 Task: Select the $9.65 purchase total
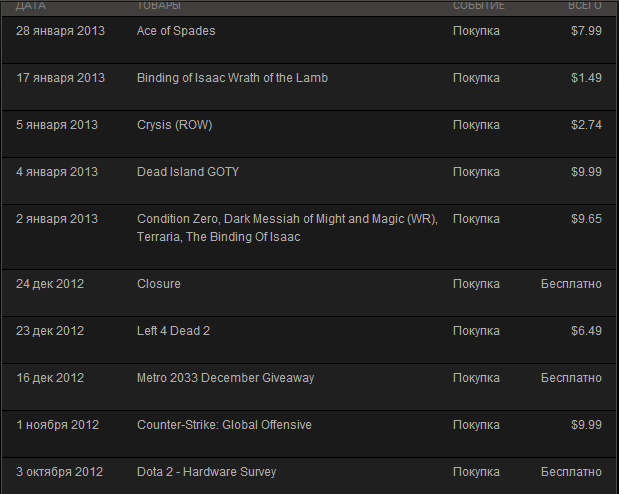click(x=586, y=219)
